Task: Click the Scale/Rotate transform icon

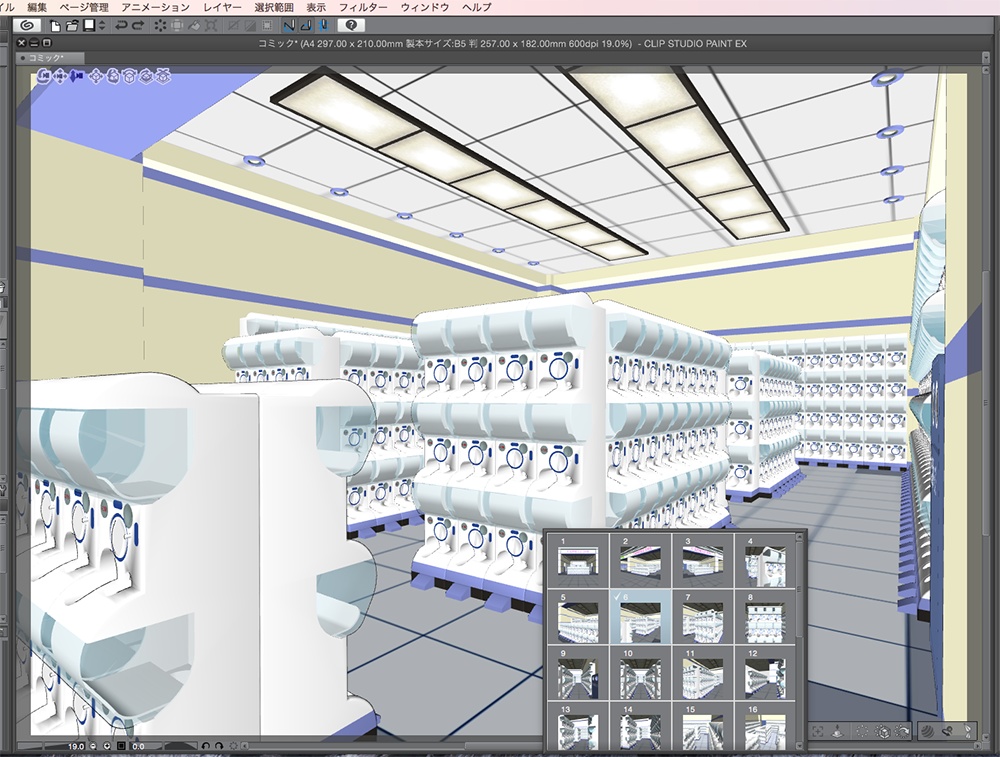Action: point(211,26)
